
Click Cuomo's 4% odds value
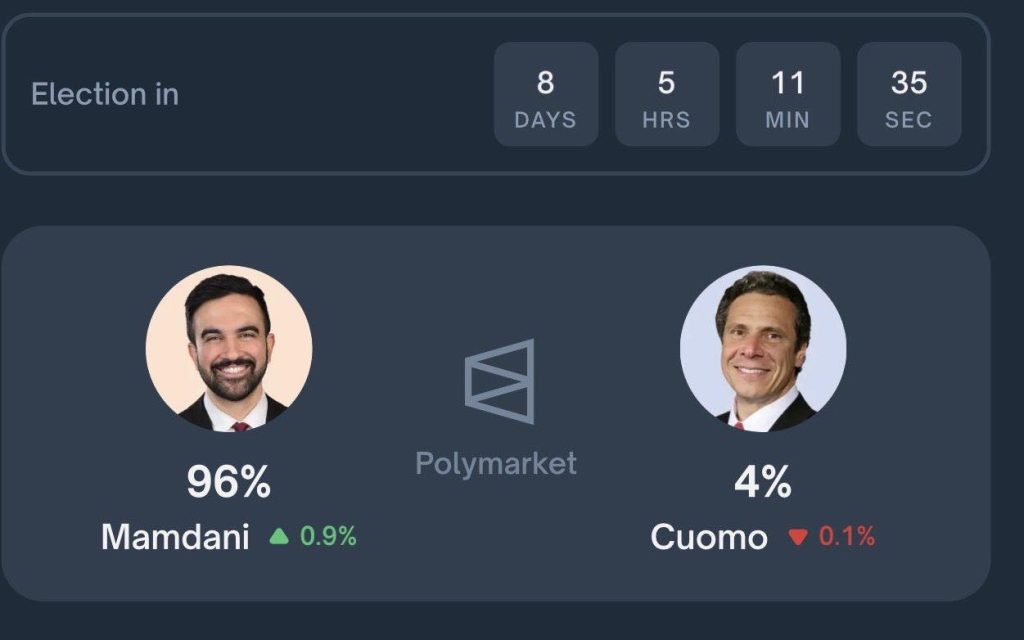click(x=763, y=483)
